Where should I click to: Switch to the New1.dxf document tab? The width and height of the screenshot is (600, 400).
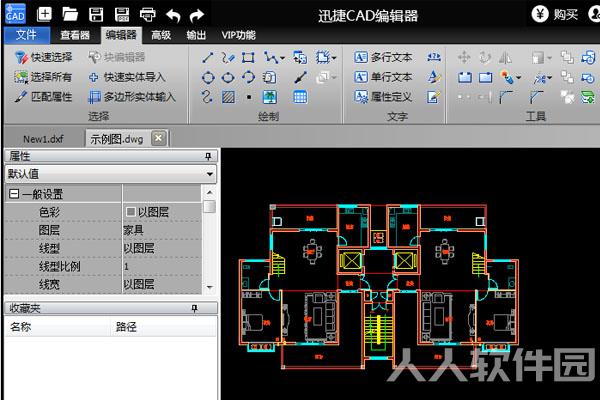click(43, 139)
